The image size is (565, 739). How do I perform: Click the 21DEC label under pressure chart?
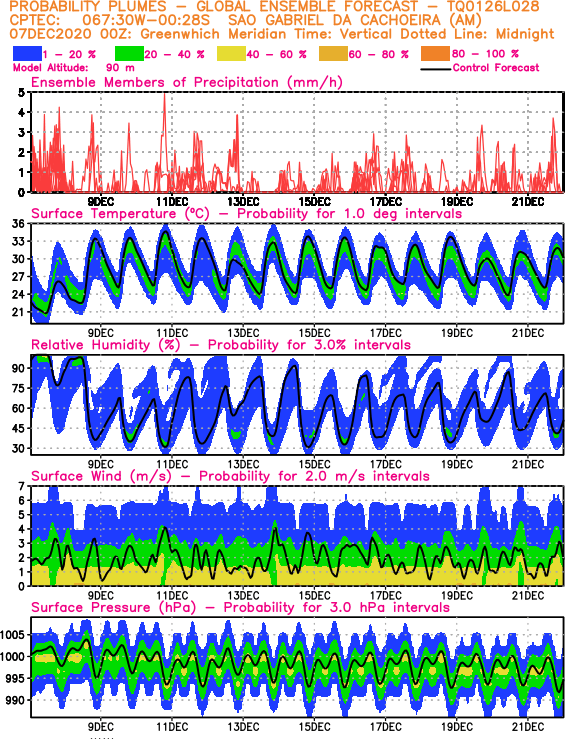(x=528, y=727)
